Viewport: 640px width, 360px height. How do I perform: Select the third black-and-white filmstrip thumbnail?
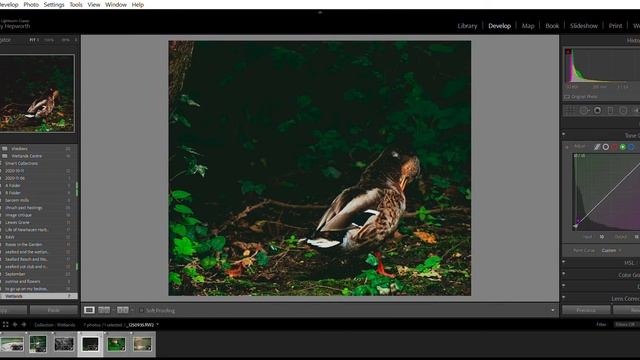pyautogui.click(x=64, y=344)
